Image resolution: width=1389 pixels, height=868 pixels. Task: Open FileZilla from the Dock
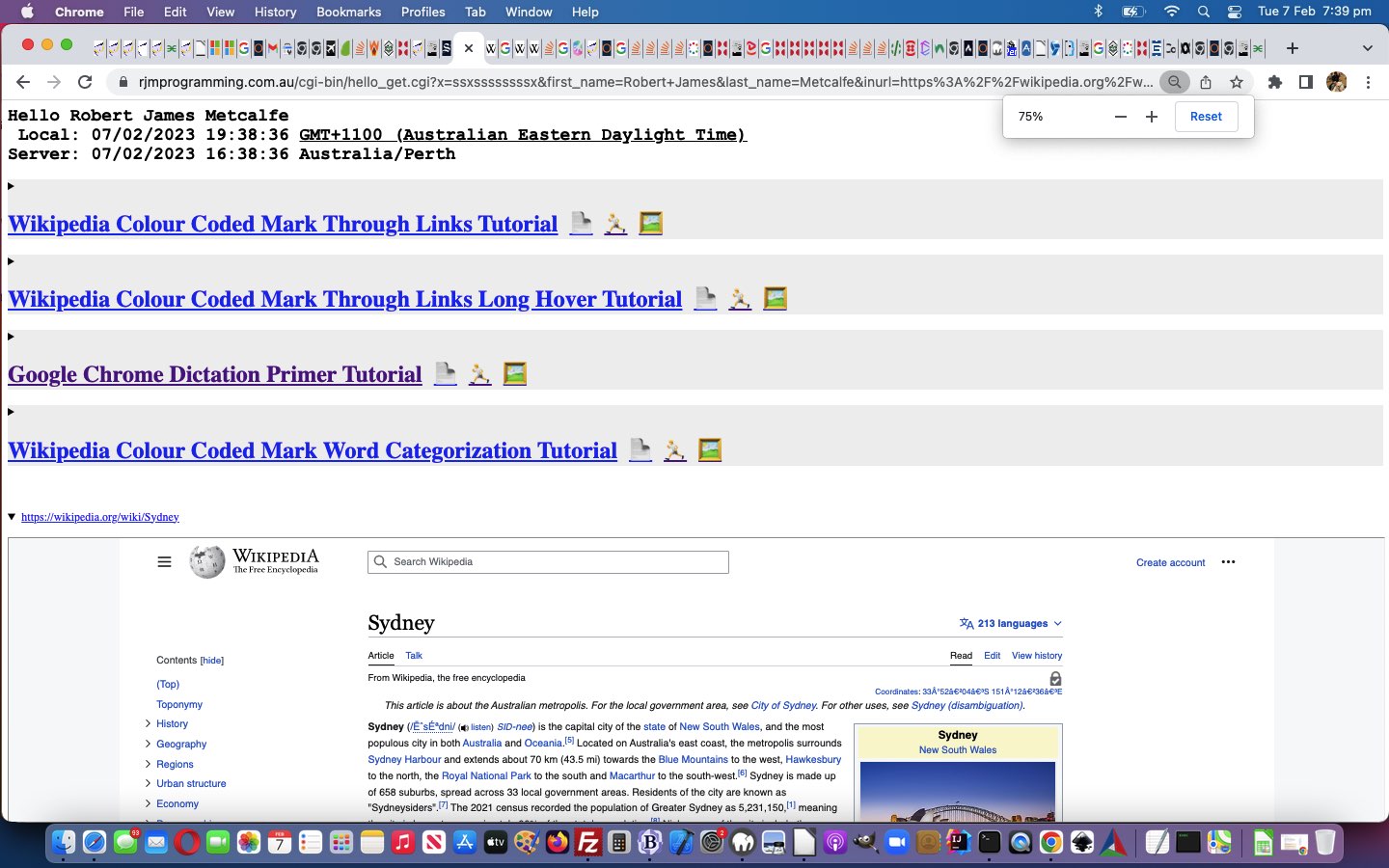587,842
